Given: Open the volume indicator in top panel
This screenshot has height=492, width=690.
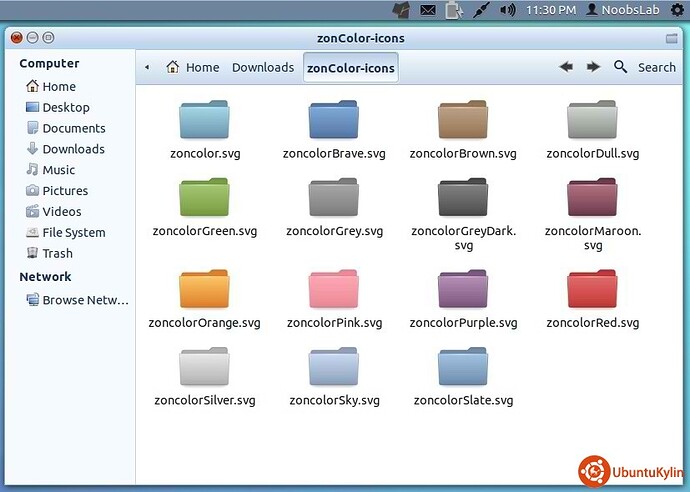Looking at the screenshot, I should 507,10.
